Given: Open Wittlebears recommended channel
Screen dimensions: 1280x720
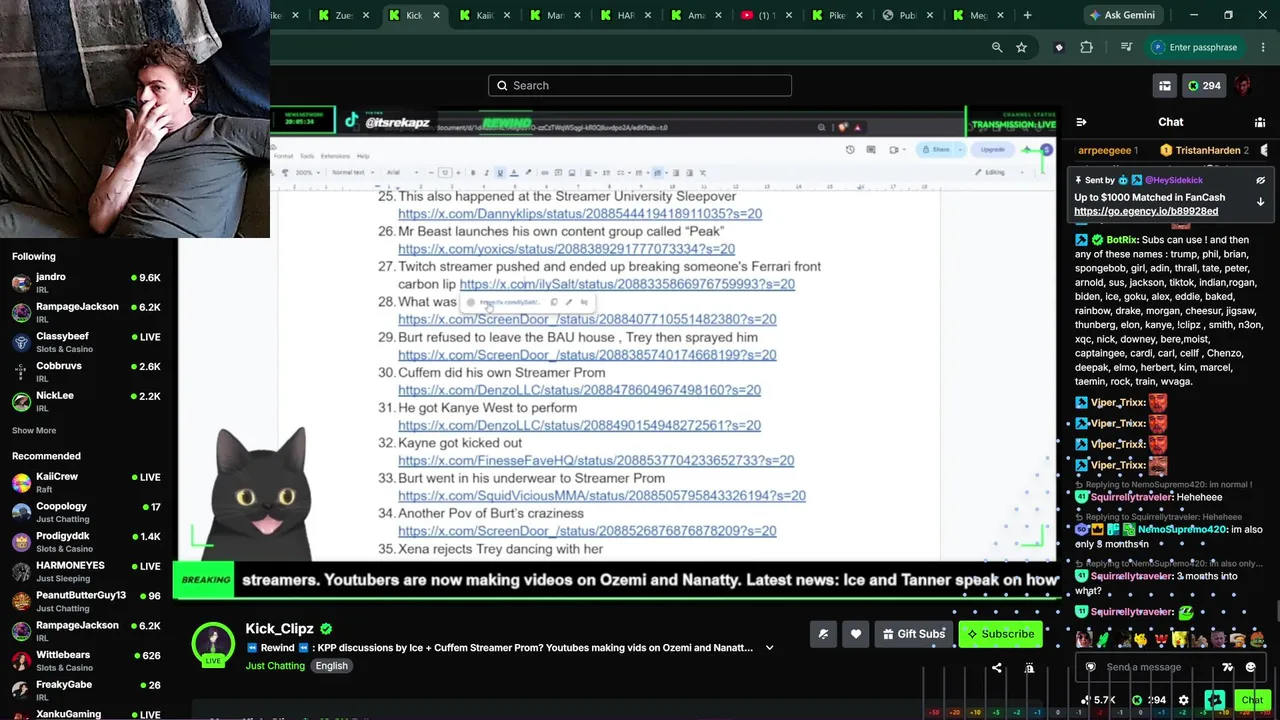Looking at the screenshot, I should coord(86,661).
